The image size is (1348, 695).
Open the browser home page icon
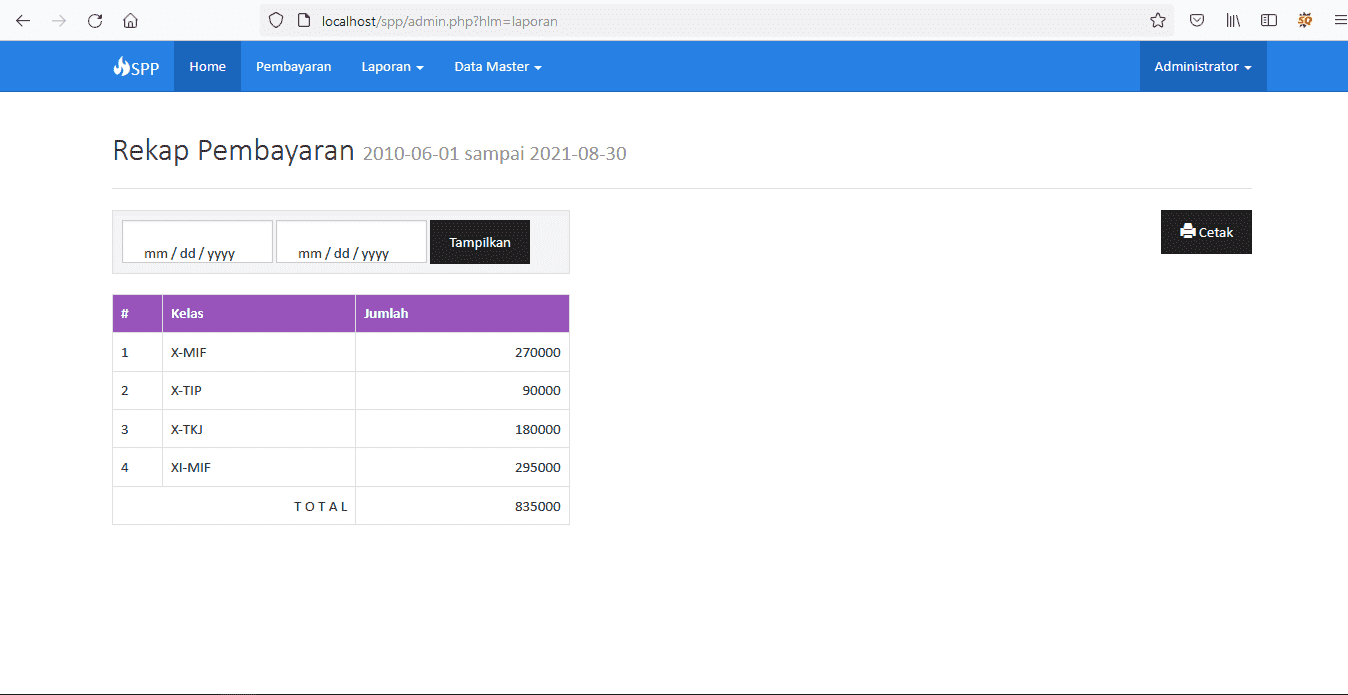pyautogui.click(x=130, y=20)
